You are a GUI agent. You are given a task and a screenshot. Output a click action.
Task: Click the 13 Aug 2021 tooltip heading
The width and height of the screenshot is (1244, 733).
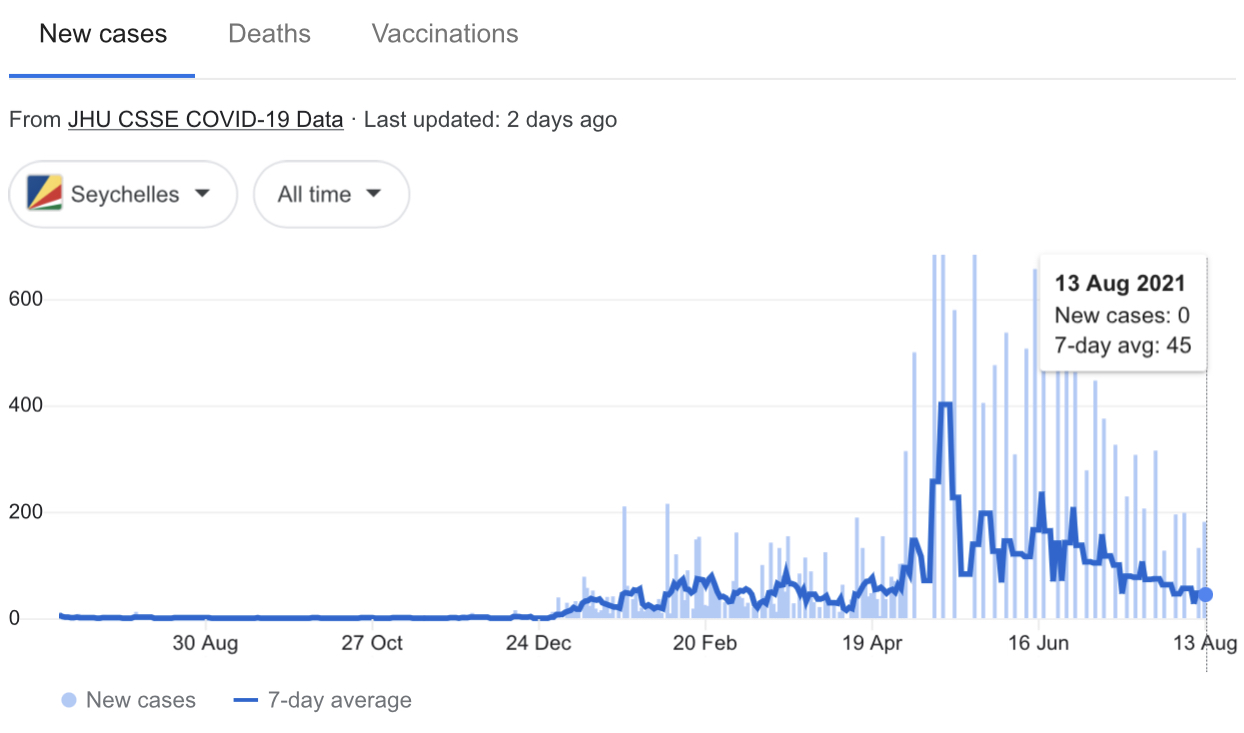pyautogui.click(x=1119, y=284)
